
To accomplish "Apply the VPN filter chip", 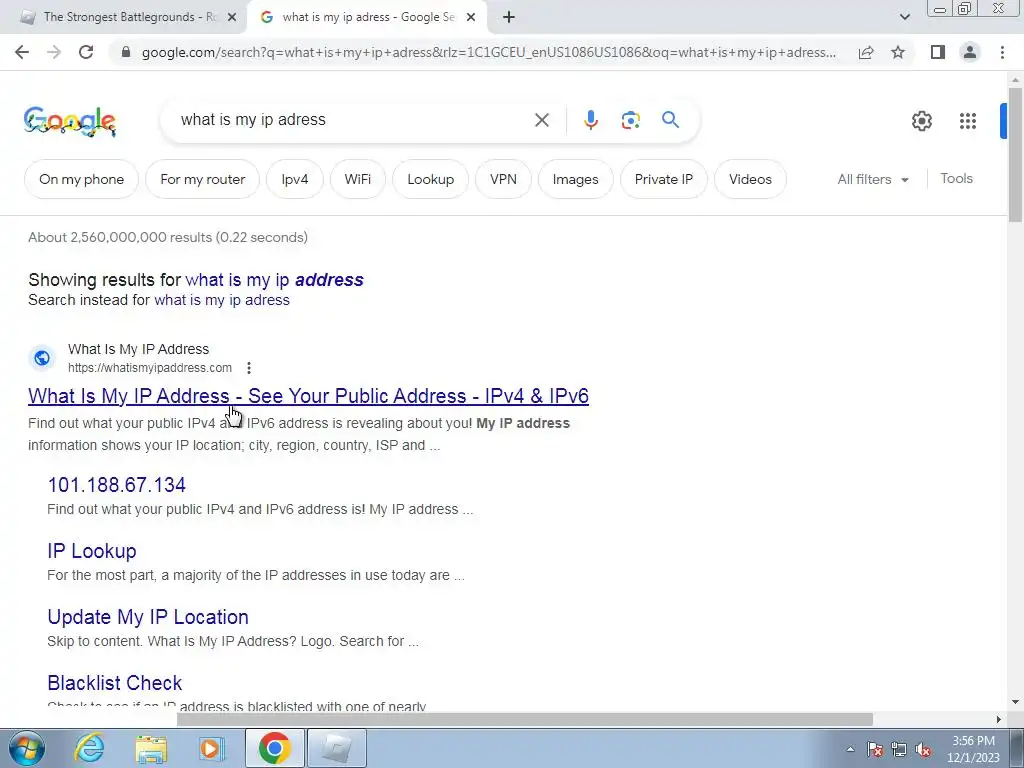I will 503,179.
